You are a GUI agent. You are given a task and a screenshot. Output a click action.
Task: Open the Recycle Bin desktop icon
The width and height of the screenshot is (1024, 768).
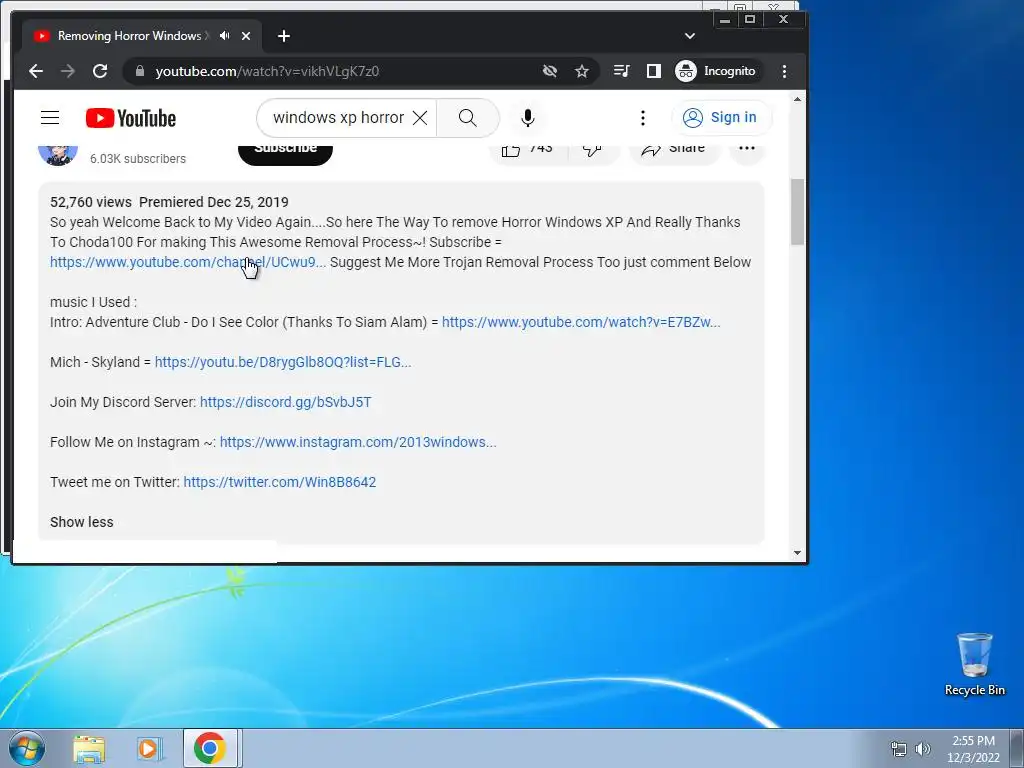click(x=974, y=665)
